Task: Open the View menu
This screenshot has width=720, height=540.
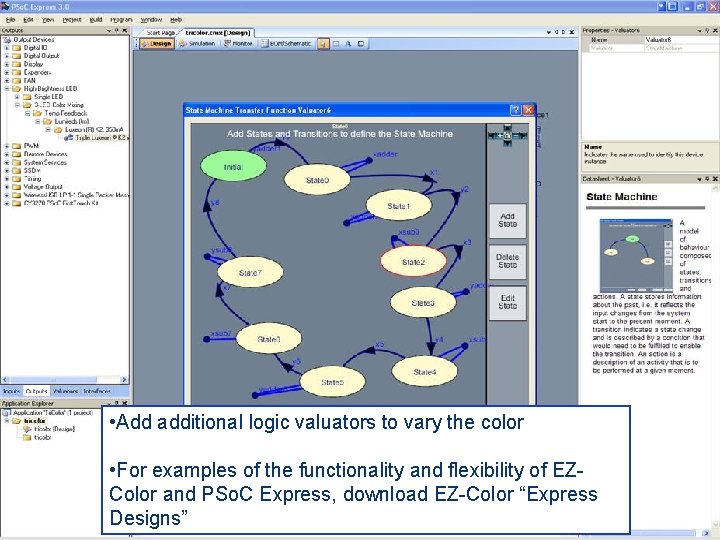Action: click(x=48, y=20)
